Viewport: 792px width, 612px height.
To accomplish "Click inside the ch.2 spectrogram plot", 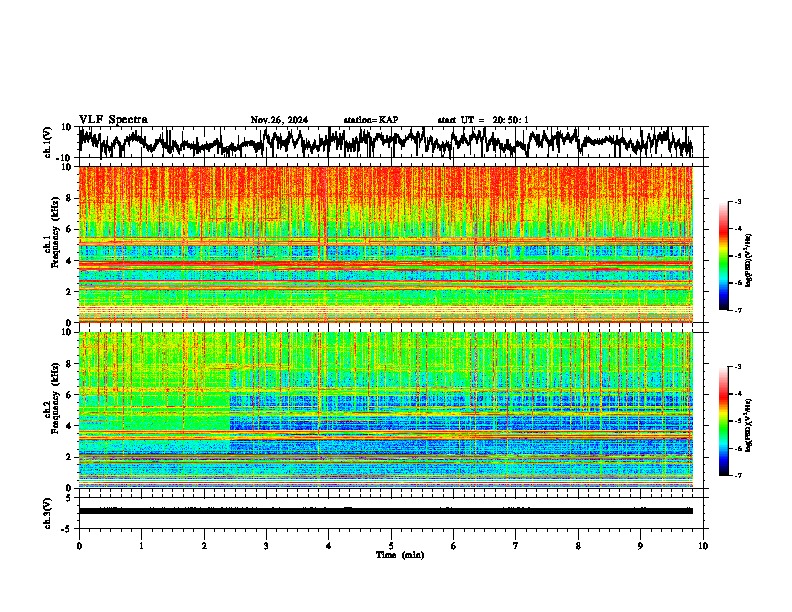I will click(x=386, y=410).
